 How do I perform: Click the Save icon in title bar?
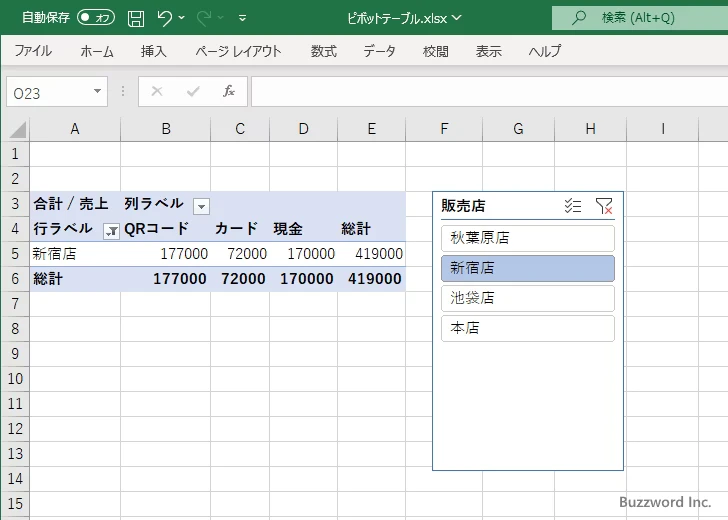tap(136, 18)
